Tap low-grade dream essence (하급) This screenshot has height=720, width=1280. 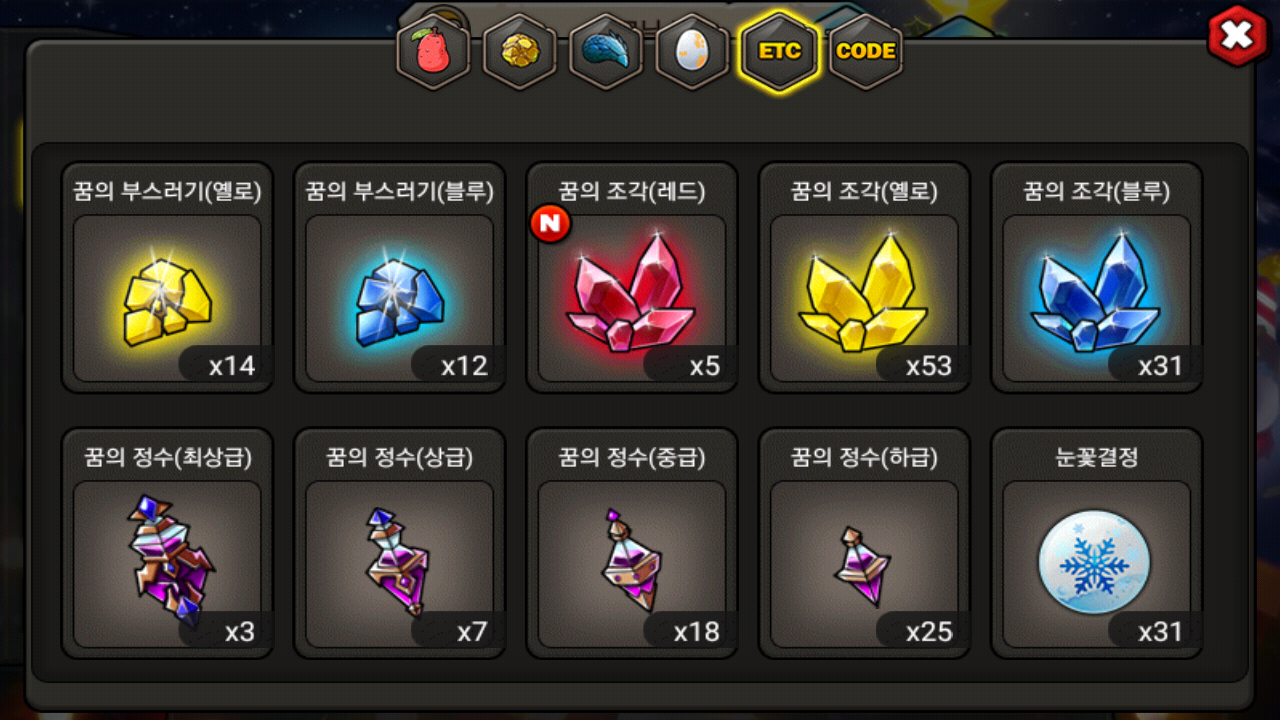pos(864,544)
